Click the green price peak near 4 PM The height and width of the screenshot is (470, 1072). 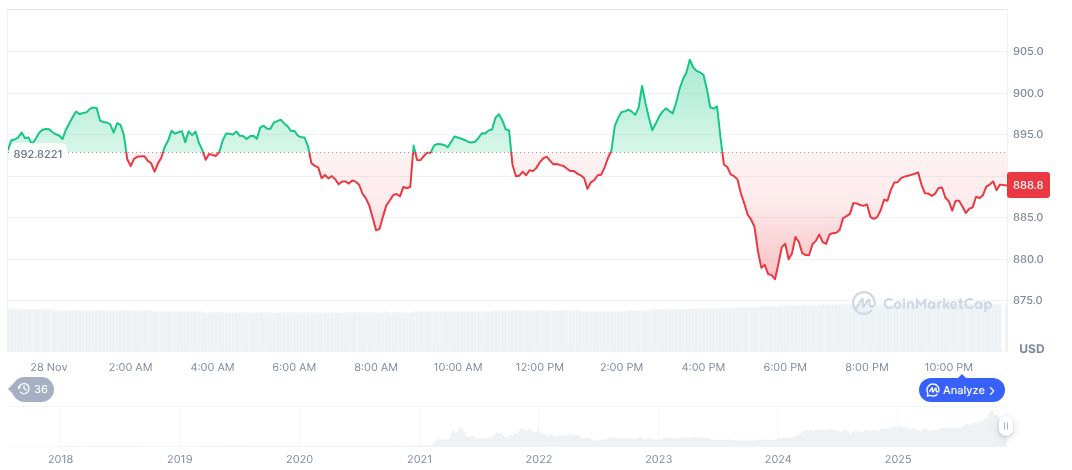[689, 61]
